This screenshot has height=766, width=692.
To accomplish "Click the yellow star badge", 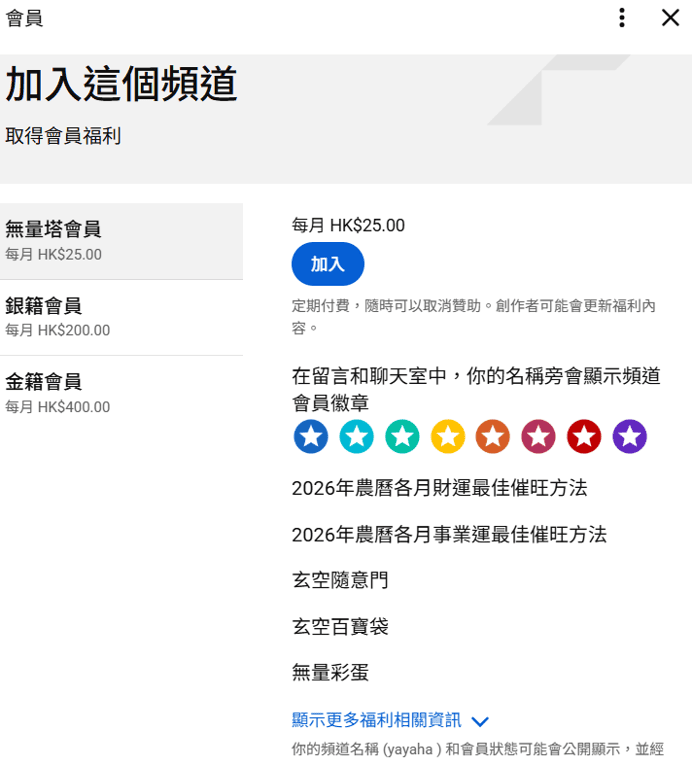I will click(x=447, y=436).
